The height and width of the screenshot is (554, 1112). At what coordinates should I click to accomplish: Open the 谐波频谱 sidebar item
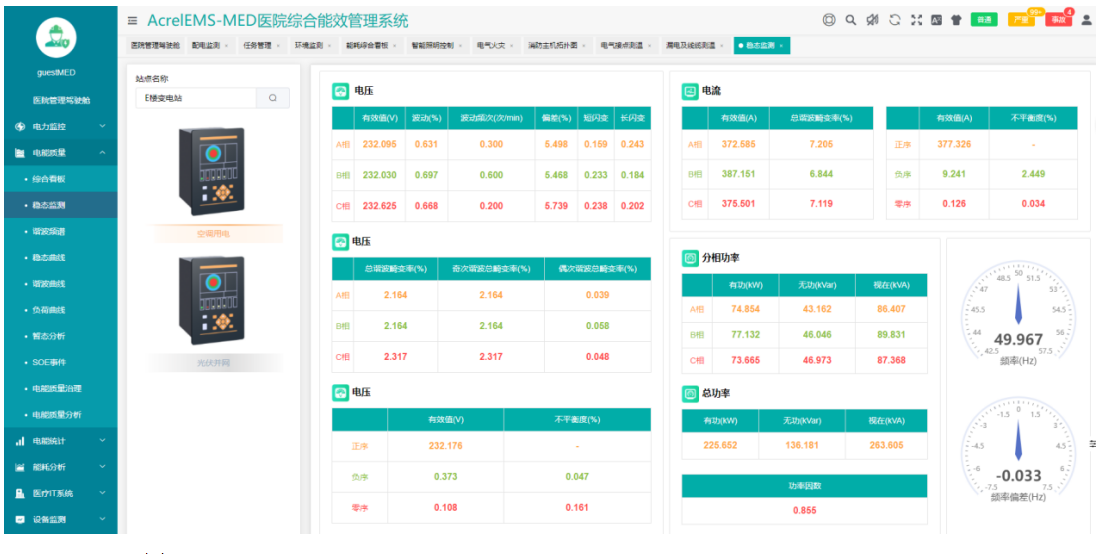click(50, 231)
